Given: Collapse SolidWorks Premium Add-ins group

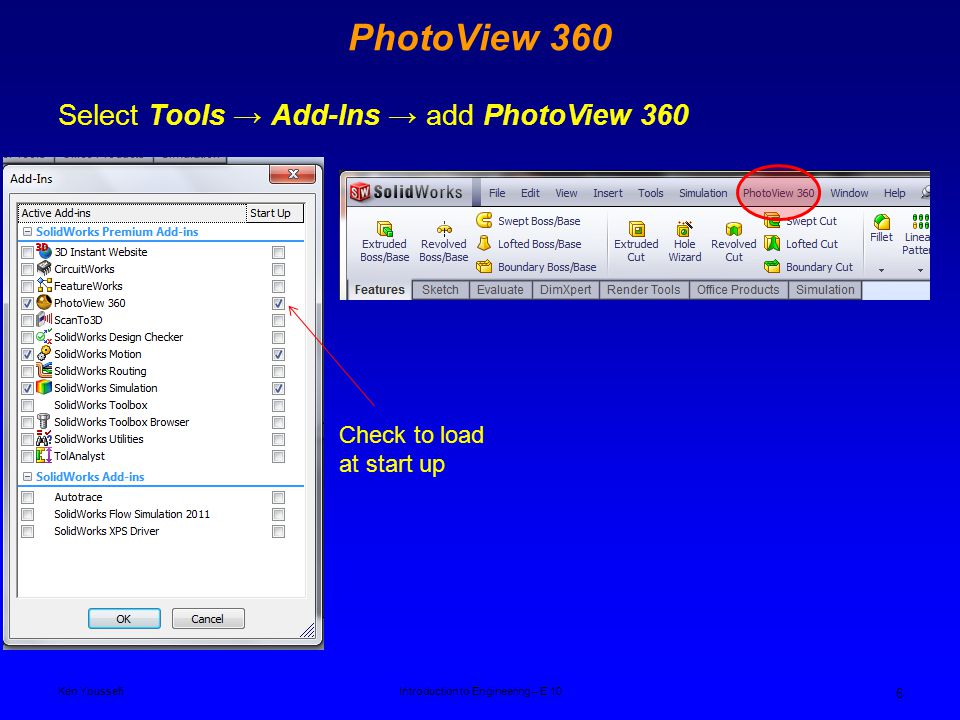Looking at the screenshot, I should [x=27, y=231].
